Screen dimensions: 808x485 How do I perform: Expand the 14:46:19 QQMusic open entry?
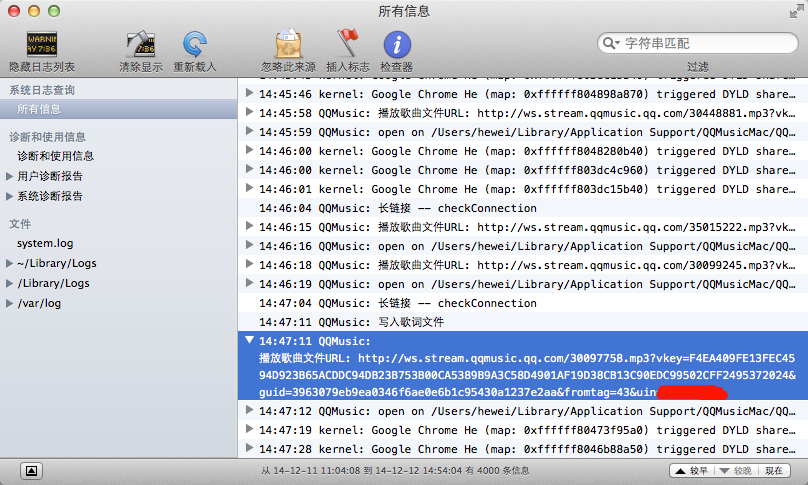click(x=249, y=283)
